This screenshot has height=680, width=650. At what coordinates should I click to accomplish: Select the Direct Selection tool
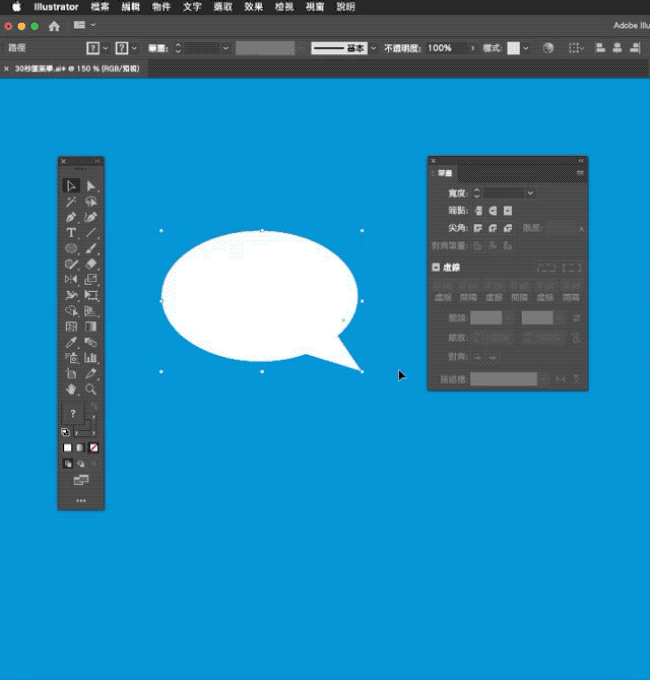point(91,185)
